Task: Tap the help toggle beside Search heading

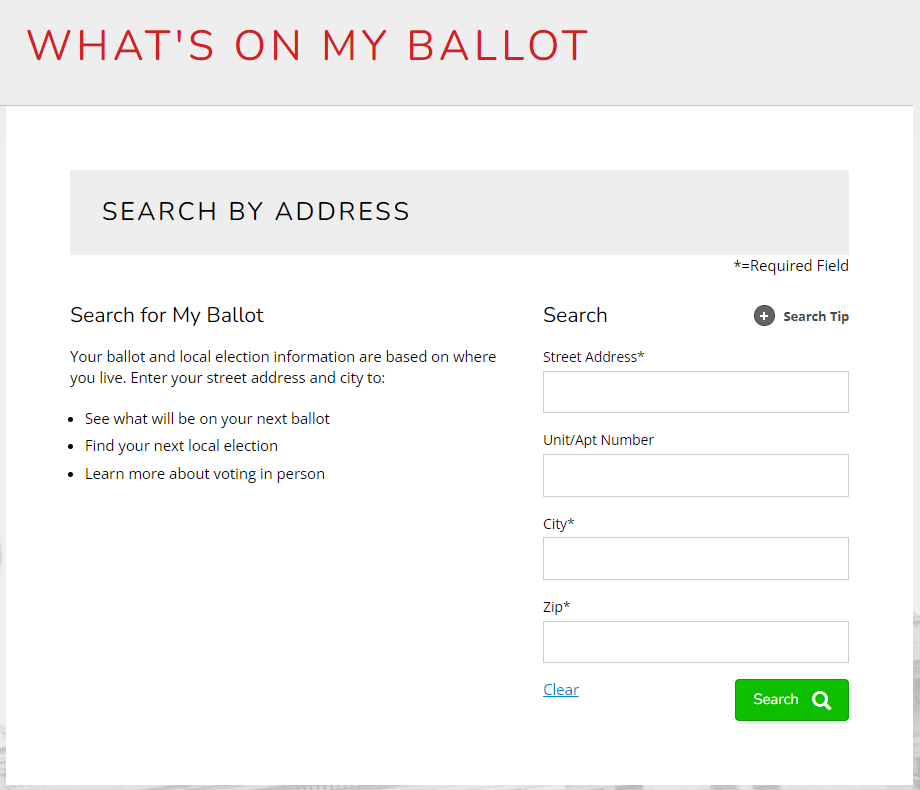Action: pos(764,315)
